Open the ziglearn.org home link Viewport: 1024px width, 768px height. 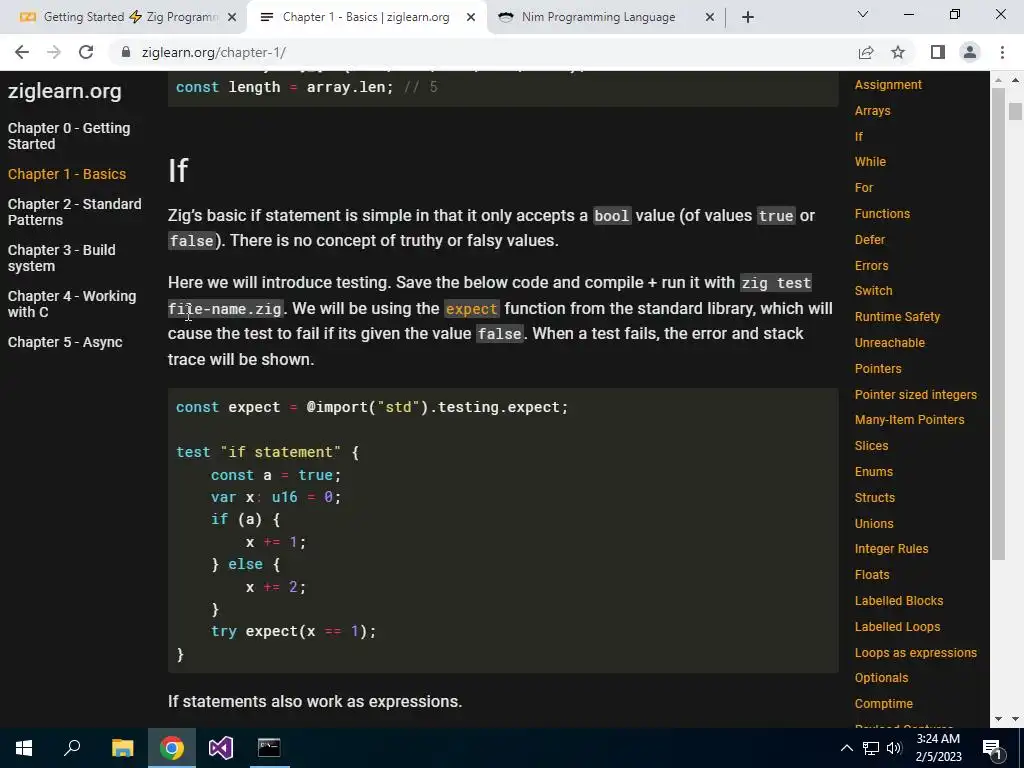point(65,91)
